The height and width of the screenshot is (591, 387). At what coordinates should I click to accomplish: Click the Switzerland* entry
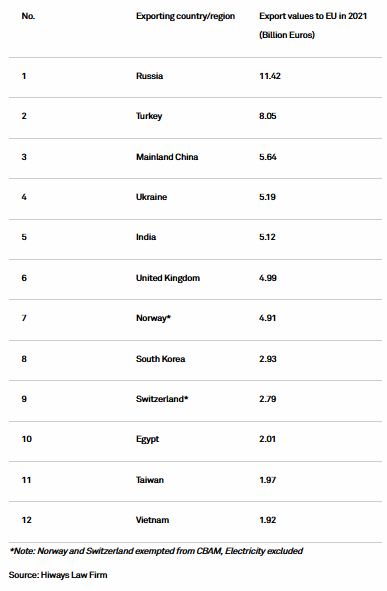coord(162,399)
